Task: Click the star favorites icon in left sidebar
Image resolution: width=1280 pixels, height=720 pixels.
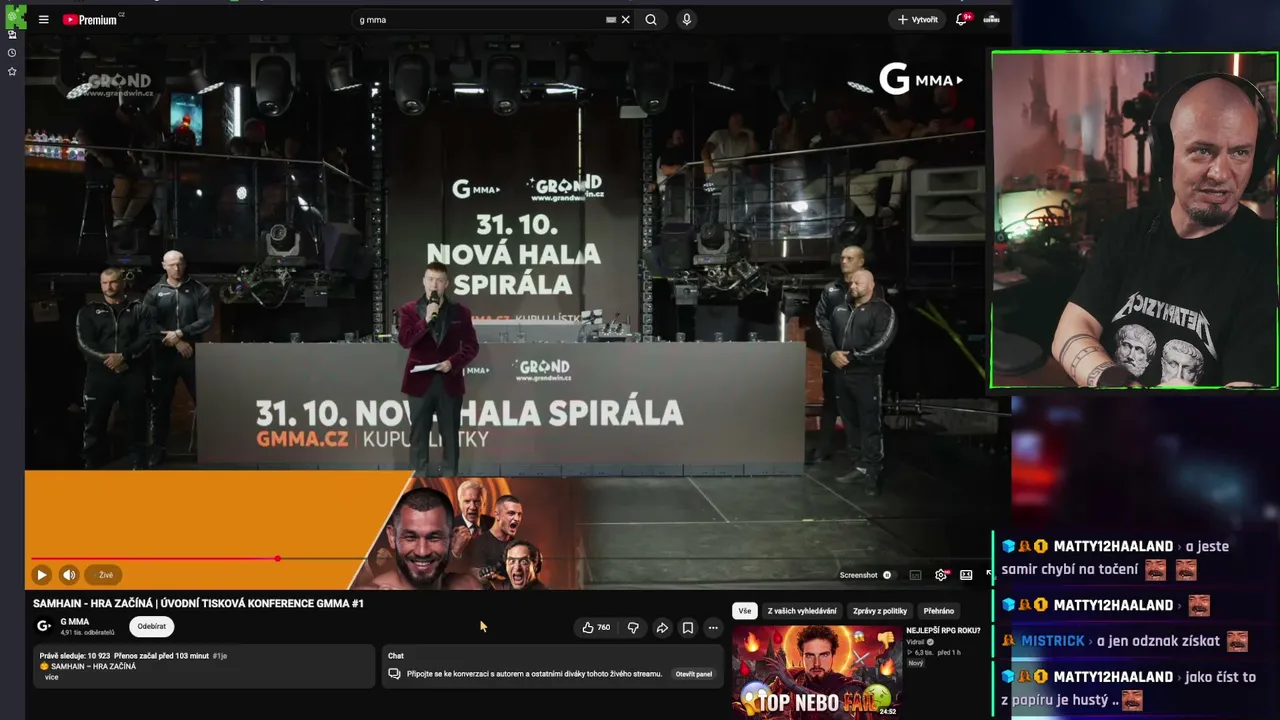Action: pyautogui.click(x=12, y=71)
